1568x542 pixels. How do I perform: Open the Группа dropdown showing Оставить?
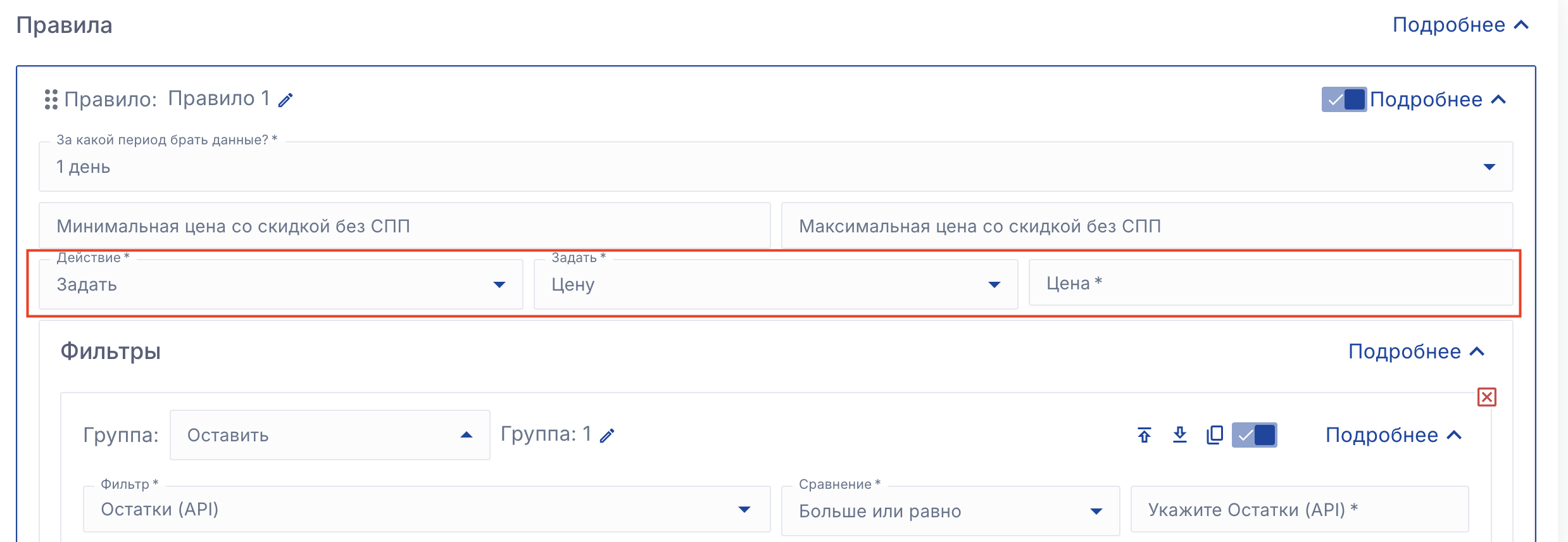[329, 435]
